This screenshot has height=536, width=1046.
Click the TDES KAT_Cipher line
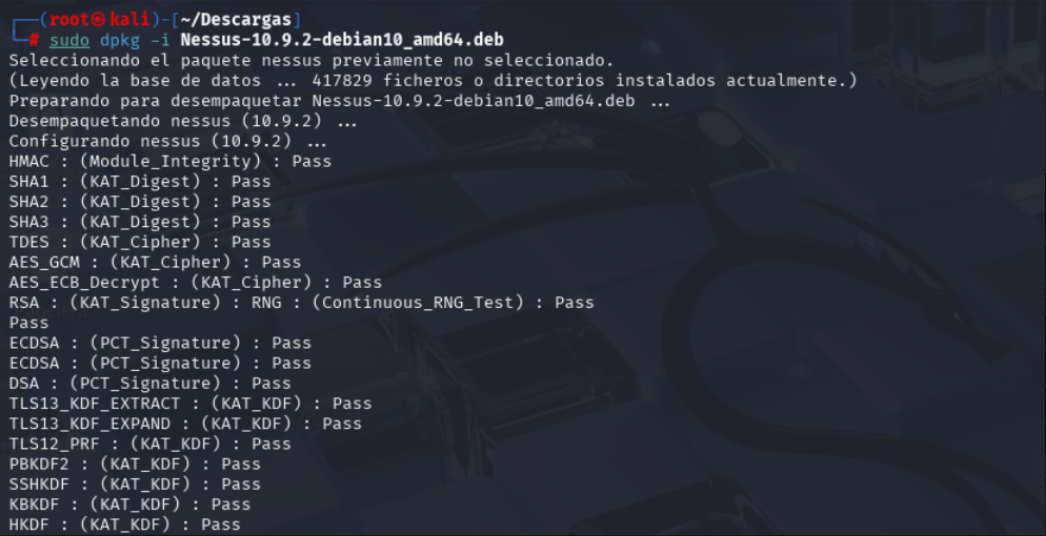pos(139,242)
